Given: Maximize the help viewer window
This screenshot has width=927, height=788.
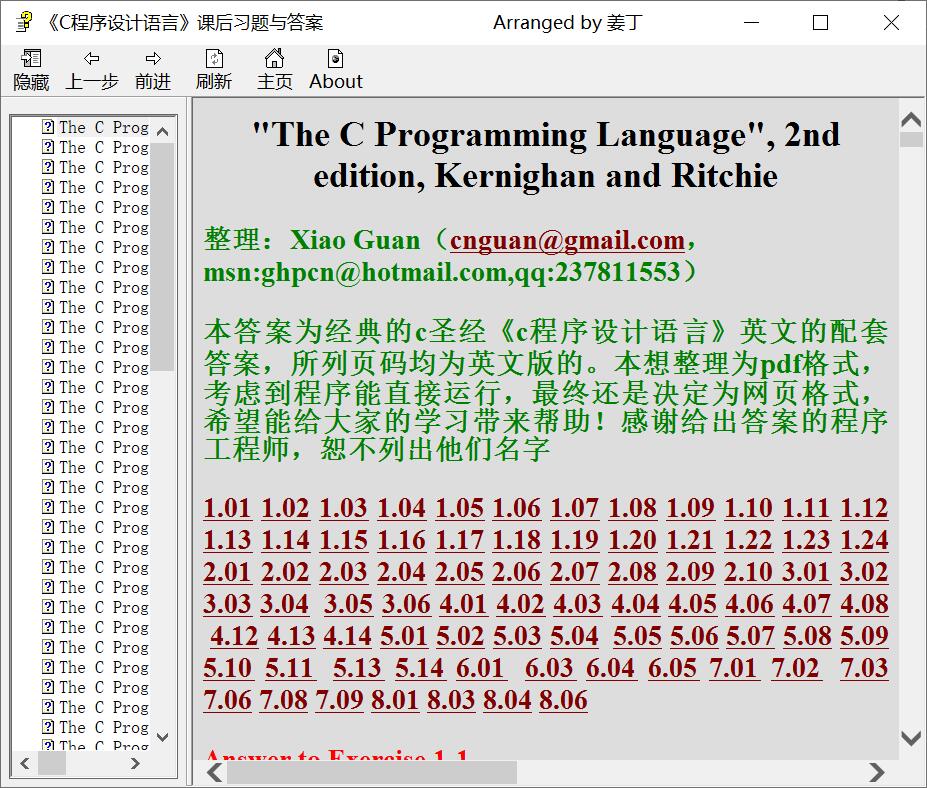Looking at the screenshot, I should pos(821,22).
